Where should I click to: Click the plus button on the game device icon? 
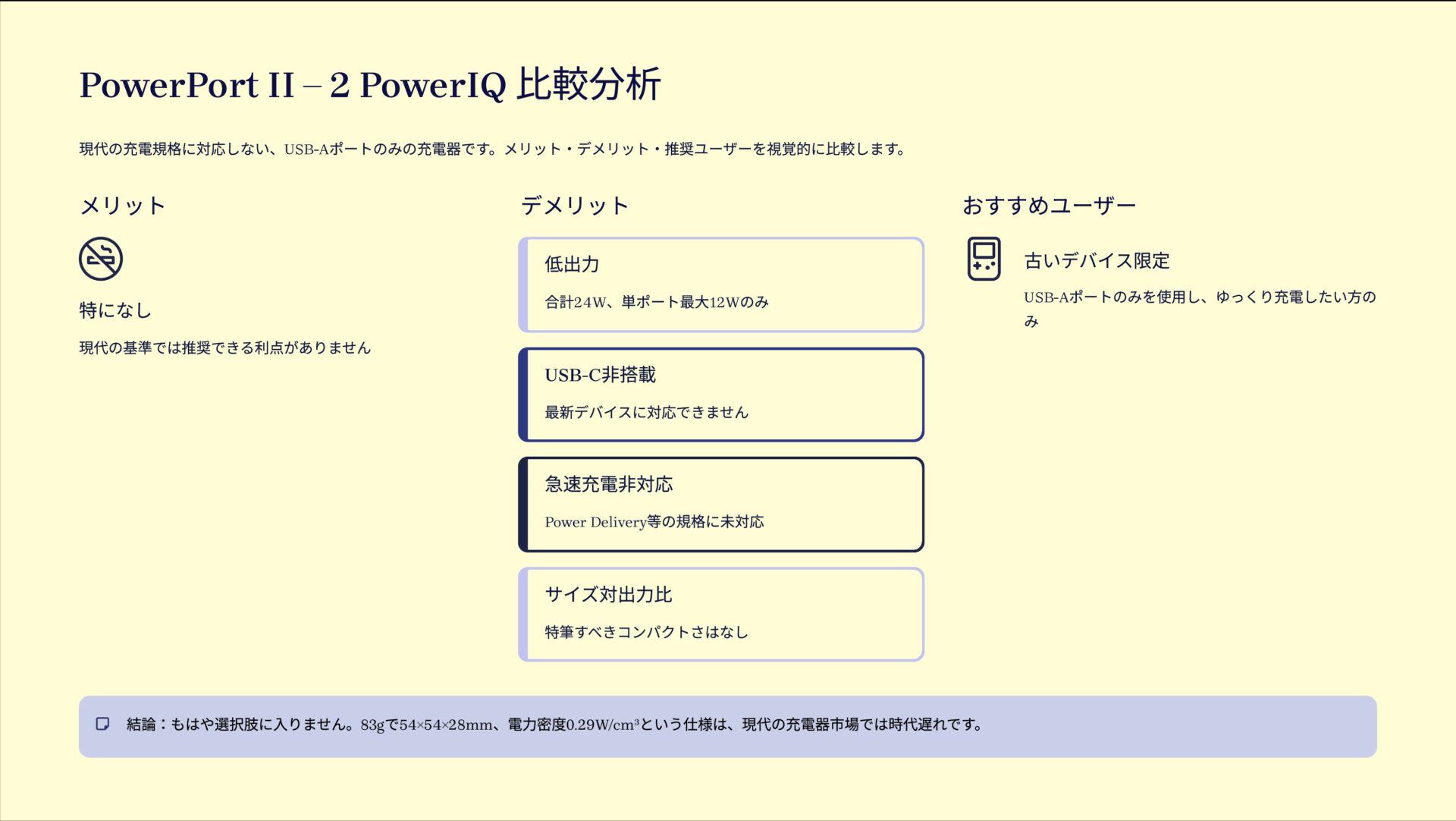977,266
